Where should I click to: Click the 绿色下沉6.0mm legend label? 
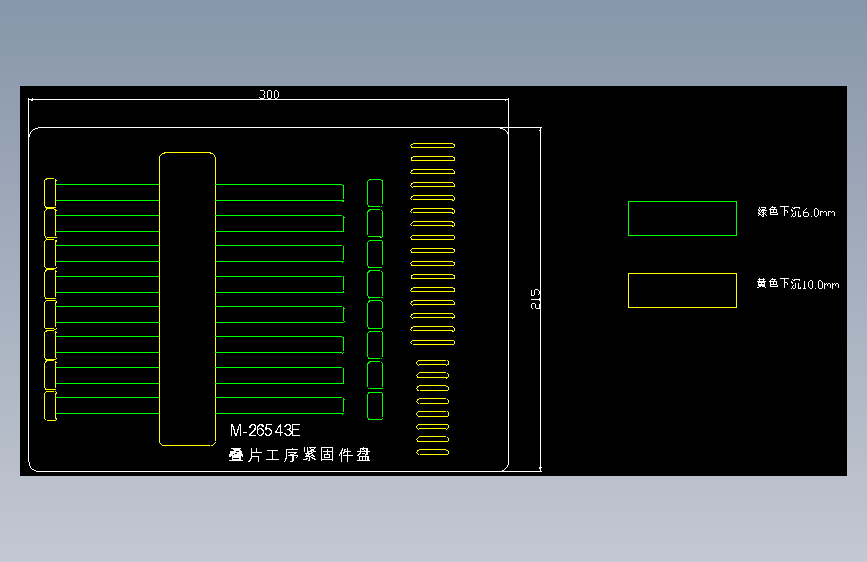click(x=796, y=212)
